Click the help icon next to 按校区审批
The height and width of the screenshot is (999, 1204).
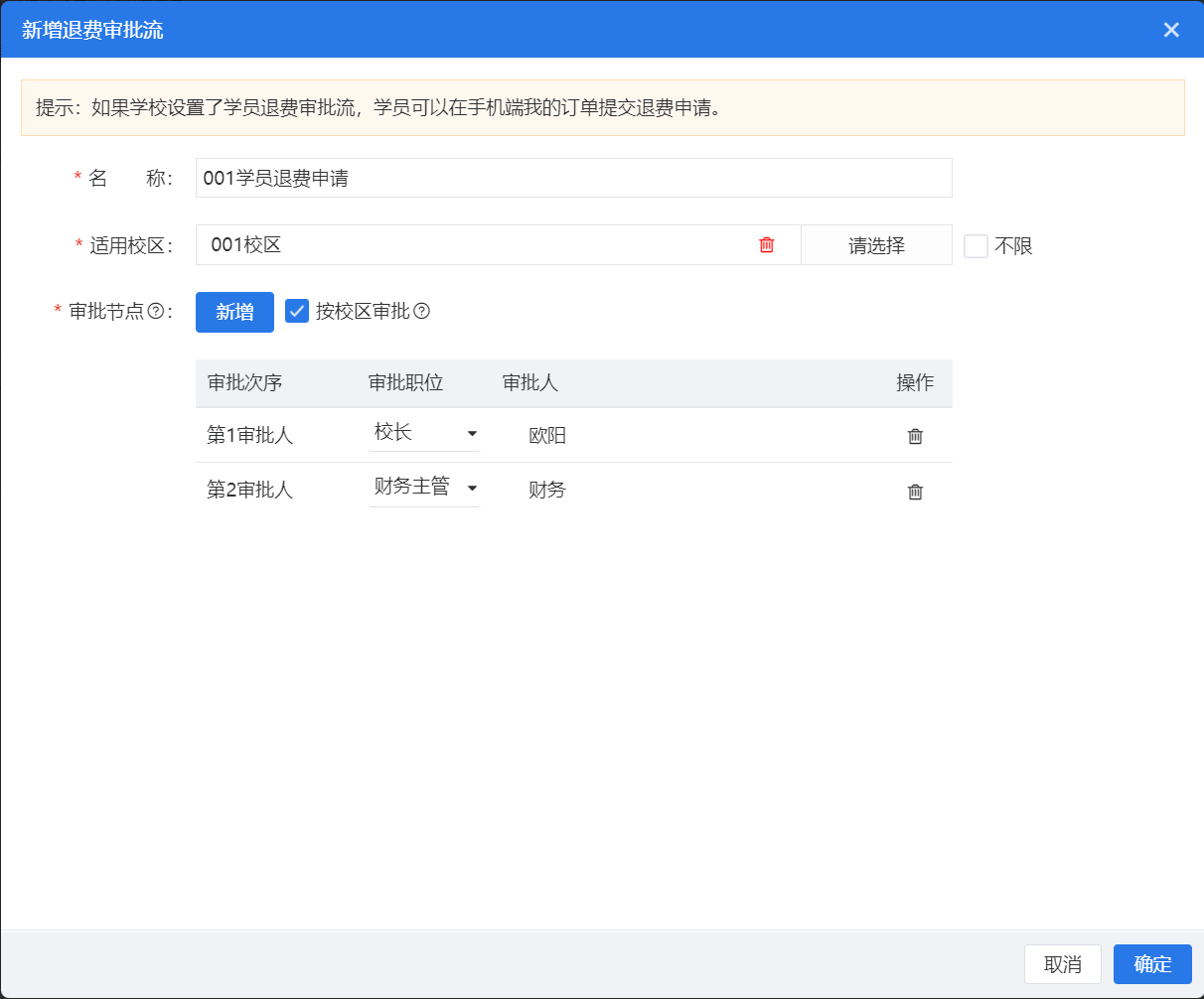pyautogui.click(x=421, y=312)
